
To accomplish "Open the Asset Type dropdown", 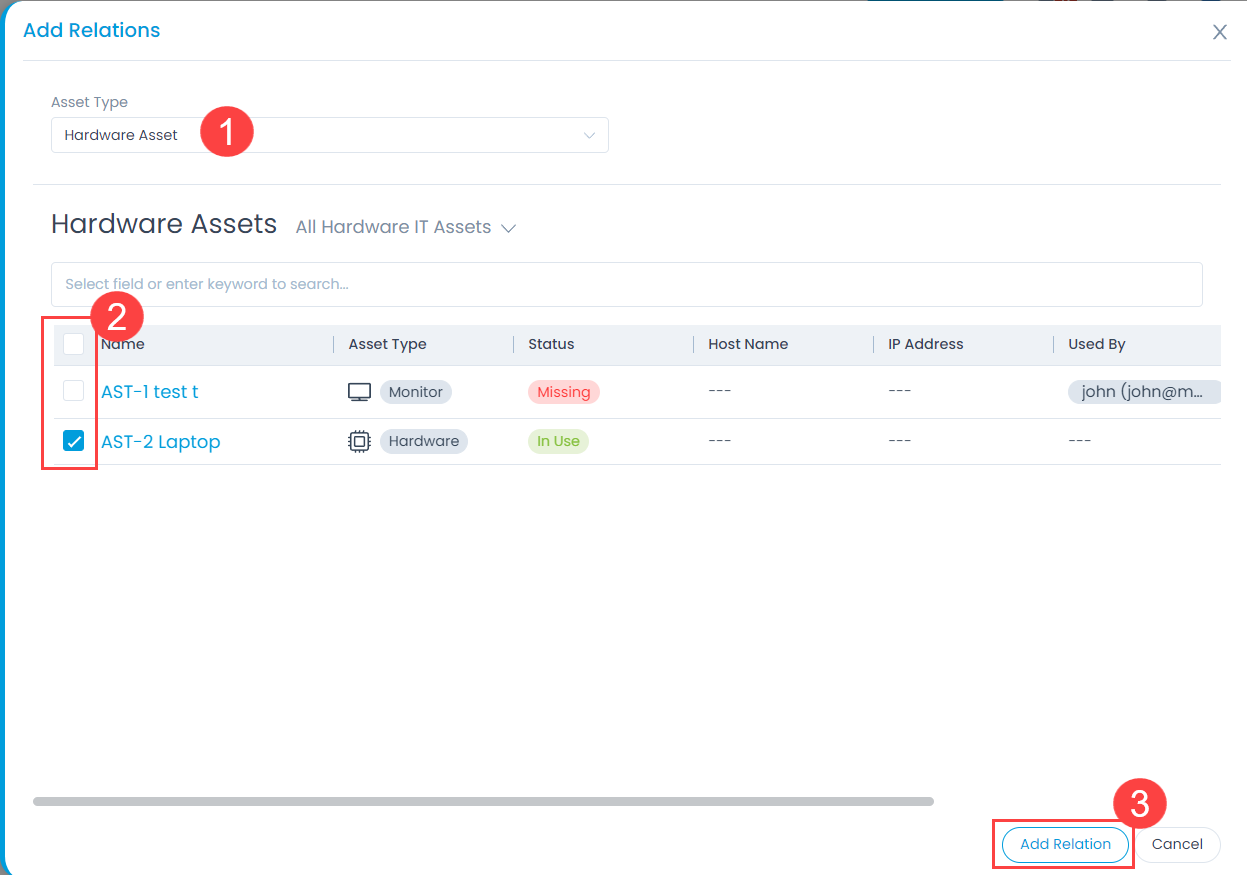I will [x=330, y=134].
